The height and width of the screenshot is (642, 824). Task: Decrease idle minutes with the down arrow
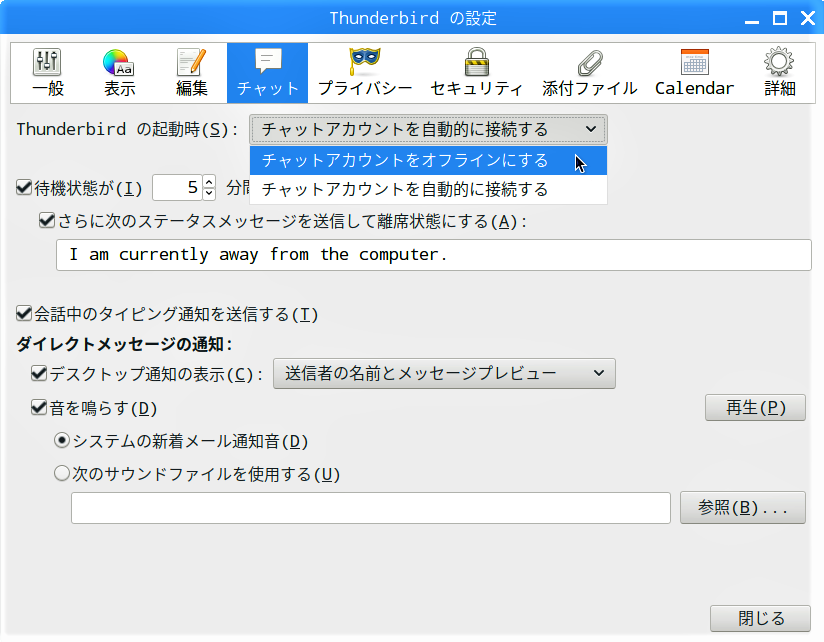click(x=209, y=194)
